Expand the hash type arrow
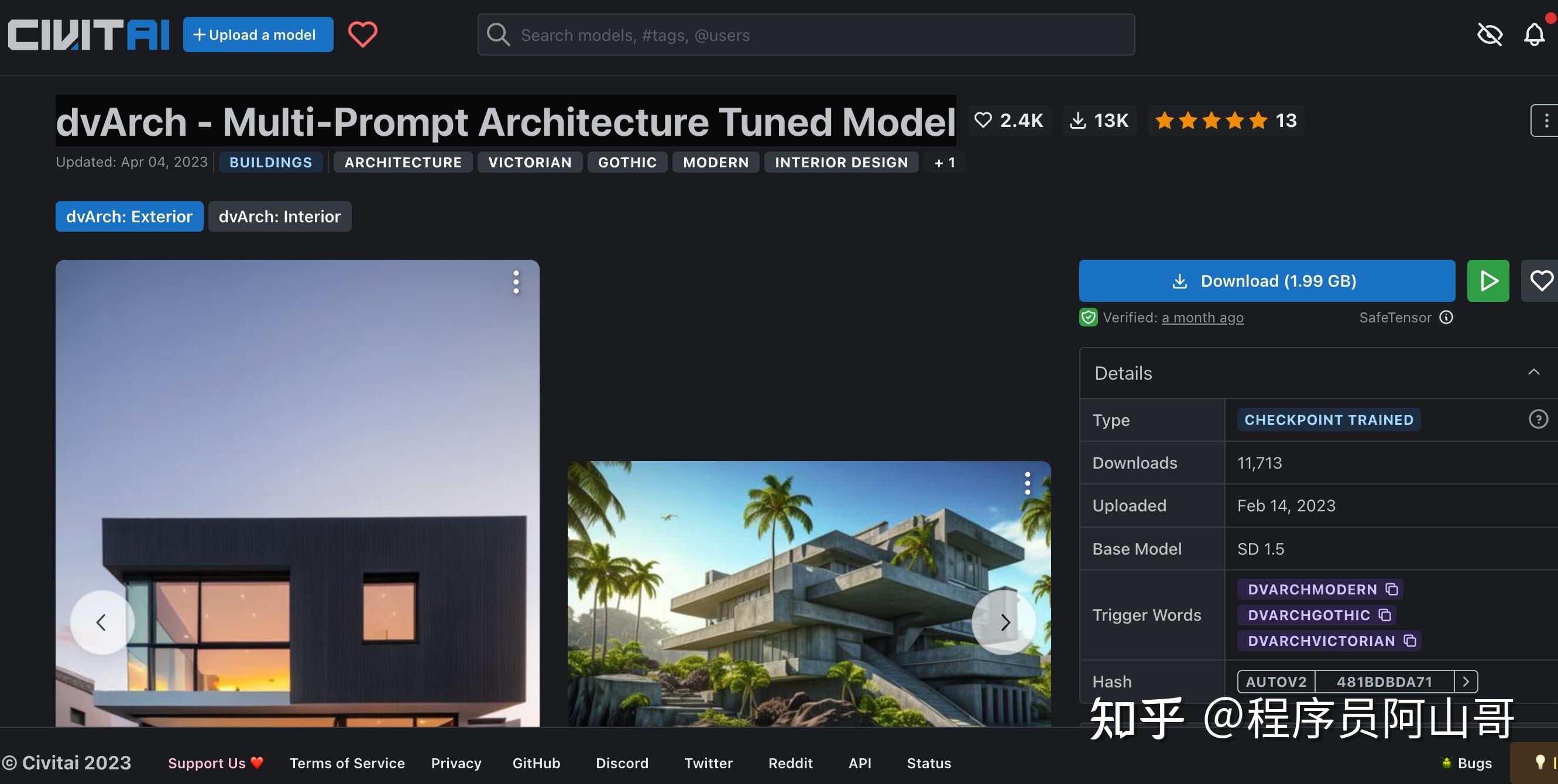 [1466, 682]
